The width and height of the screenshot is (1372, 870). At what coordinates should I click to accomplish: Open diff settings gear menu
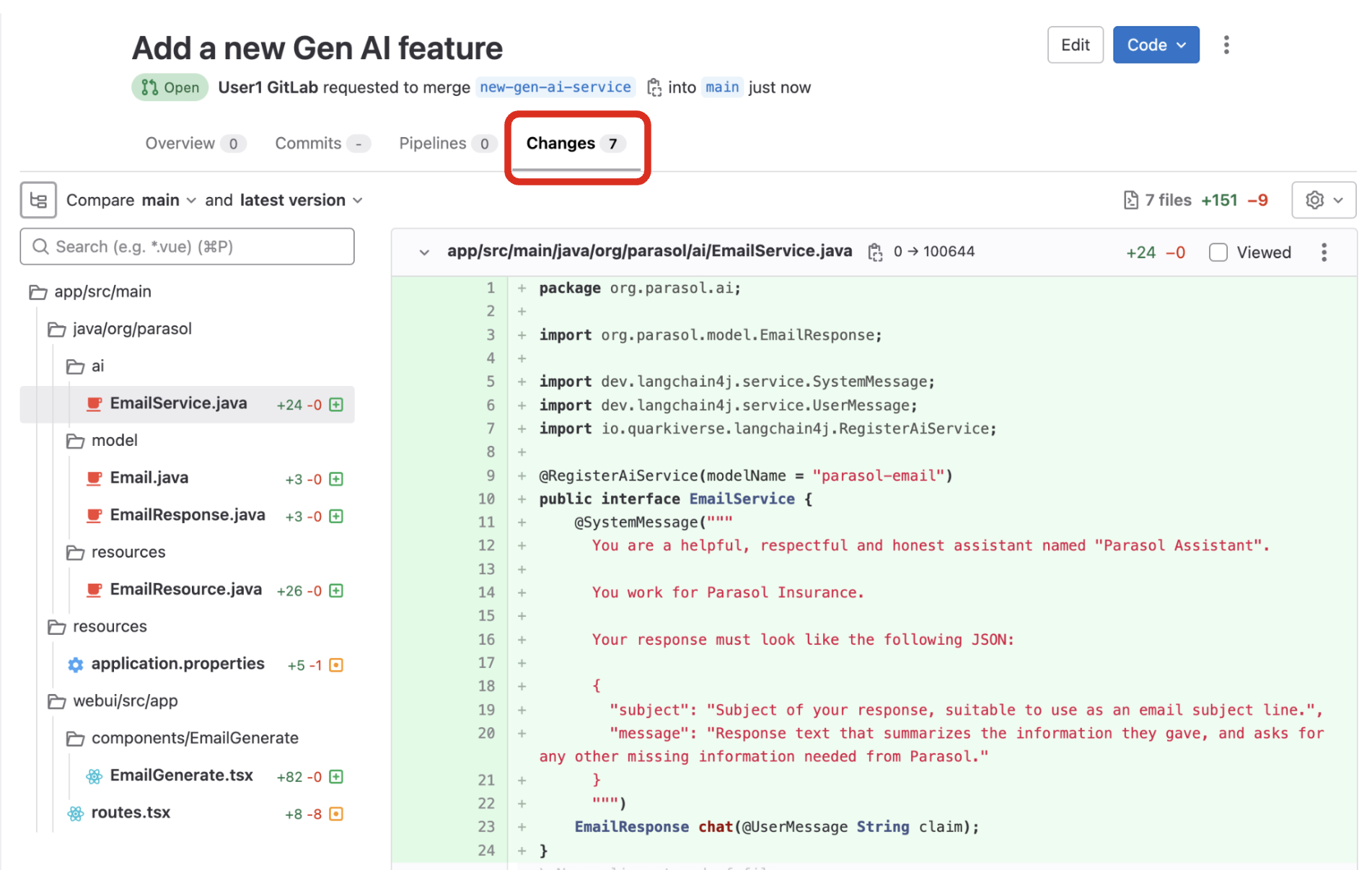[1323, 200]
